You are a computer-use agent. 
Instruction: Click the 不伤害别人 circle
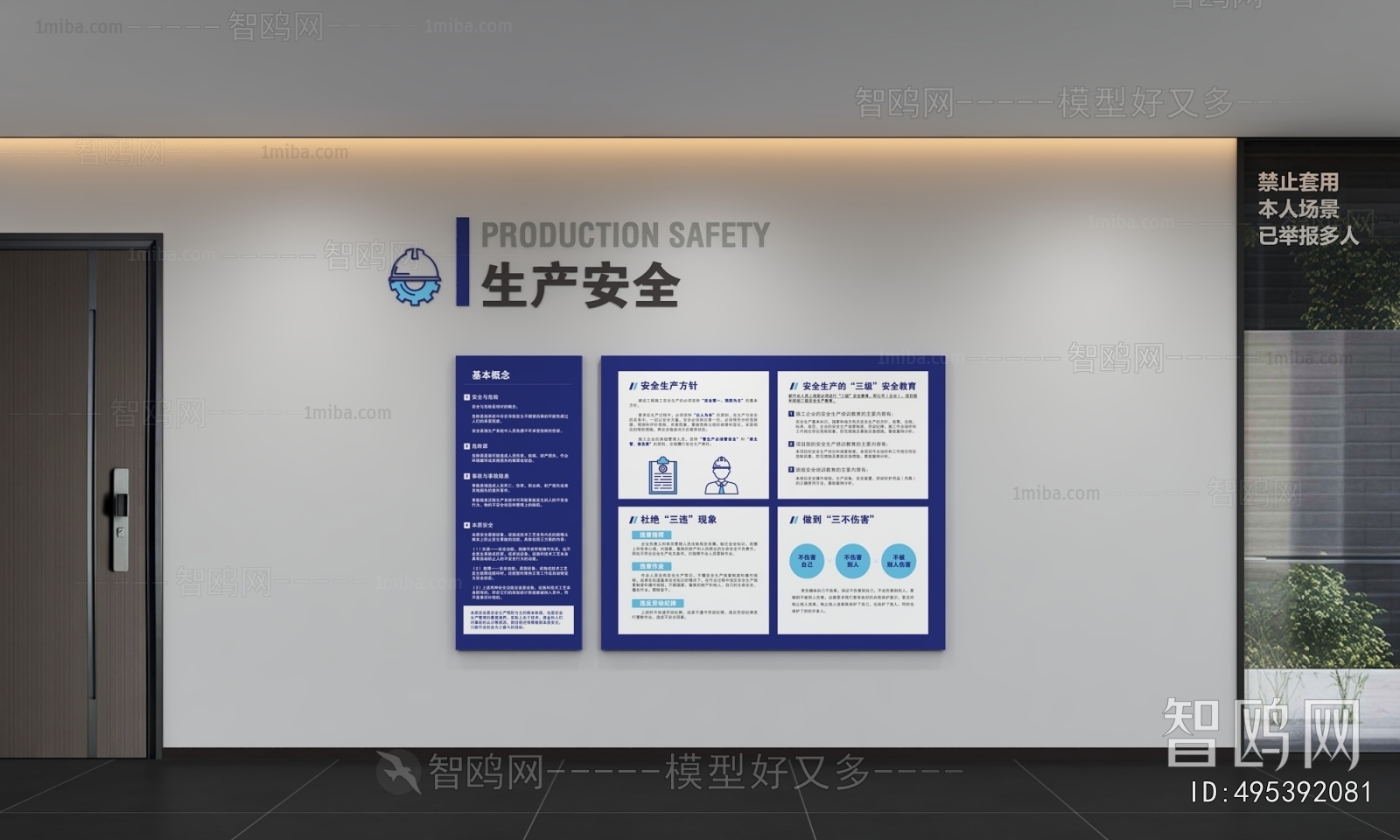coord(852,561)
